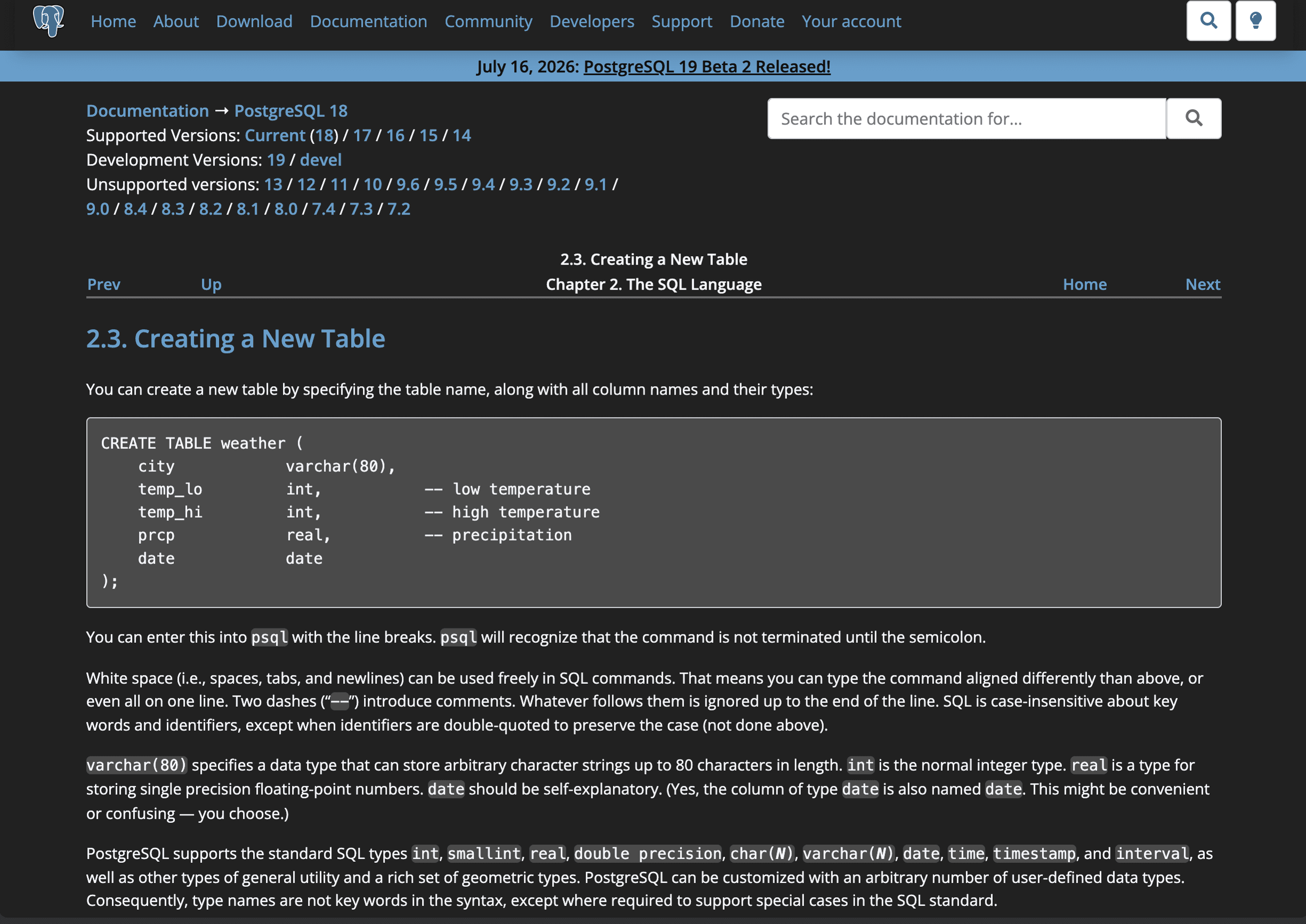Open the About menu item
Image resolution: width=1306 pixels, height=924 pixels.
pyautogui.click(x=176, y=22)
